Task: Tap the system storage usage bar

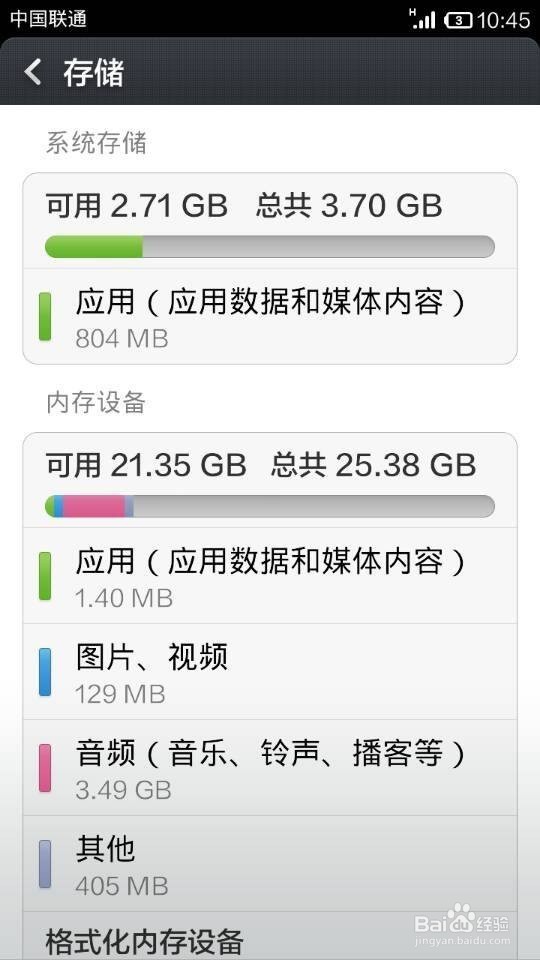Action: click(270, 247)
